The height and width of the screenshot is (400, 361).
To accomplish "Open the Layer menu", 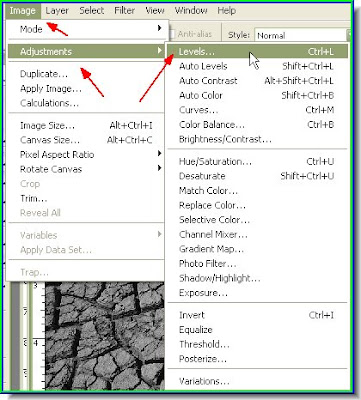I will [57, 11].
